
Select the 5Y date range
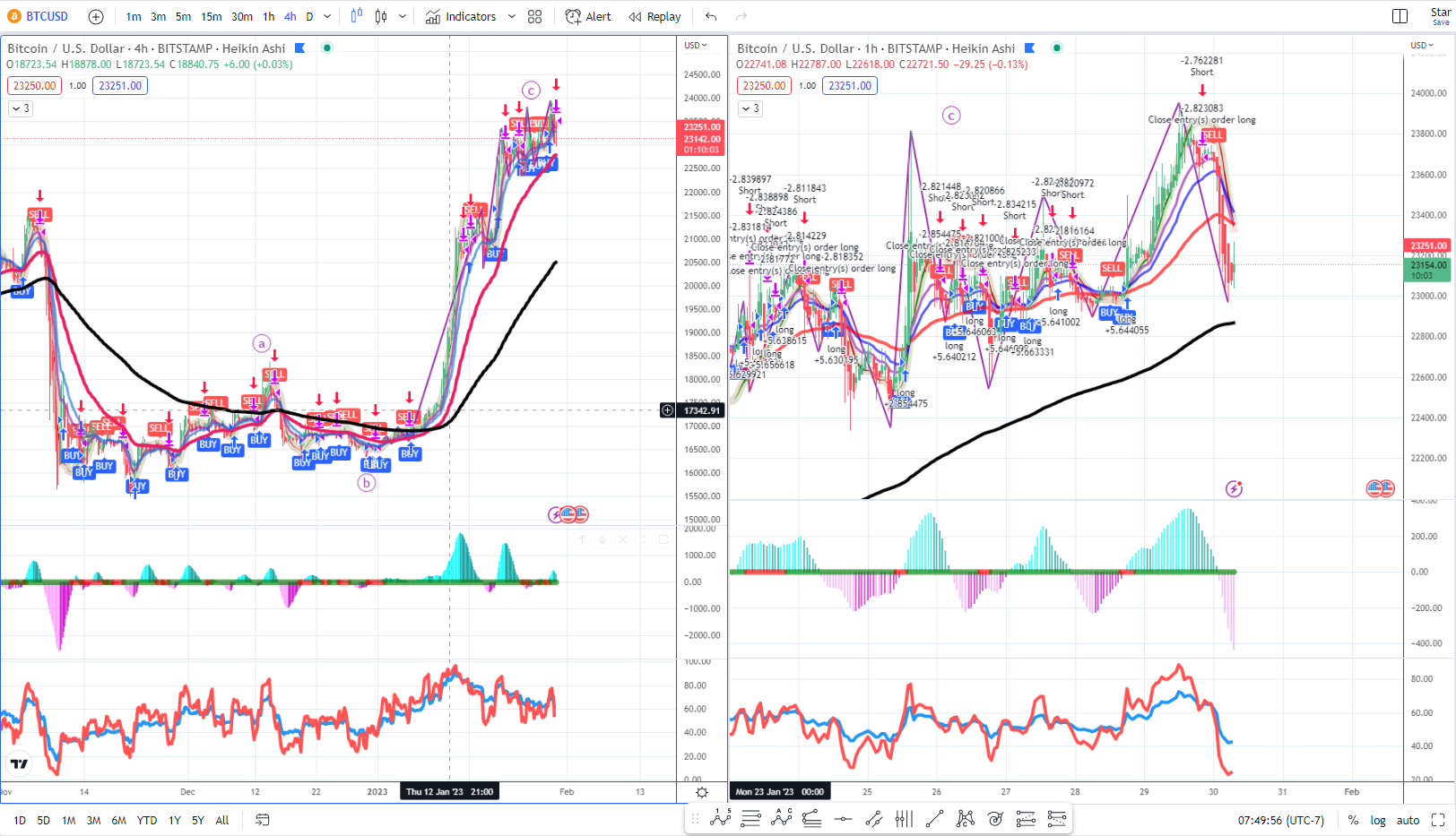coord(198,820)
